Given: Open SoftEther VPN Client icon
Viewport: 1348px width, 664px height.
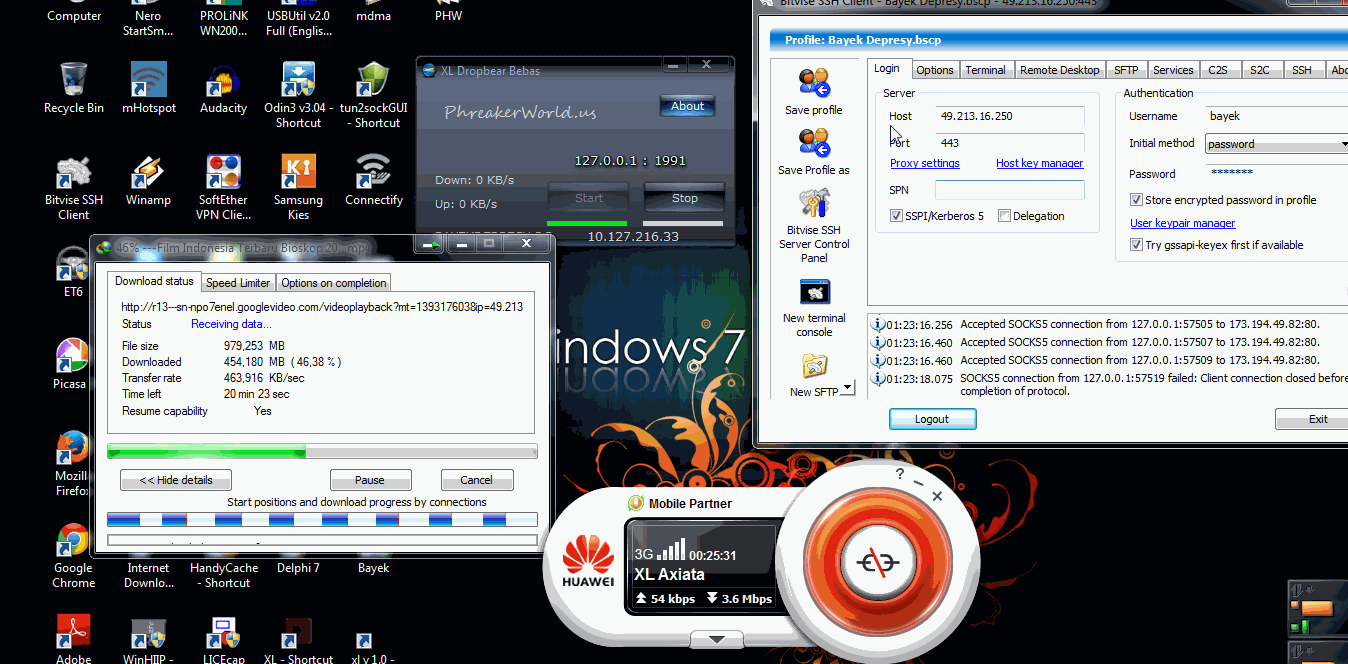Looking at the screenshot, I should click(223, 187).
